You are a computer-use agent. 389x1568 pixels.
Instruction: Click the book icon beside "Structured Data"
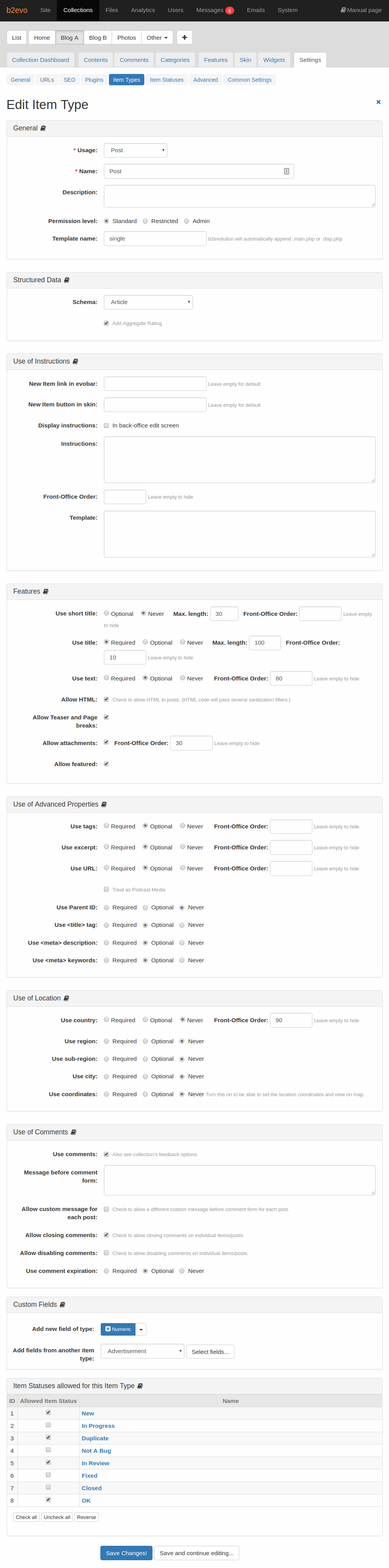point(66,279)
